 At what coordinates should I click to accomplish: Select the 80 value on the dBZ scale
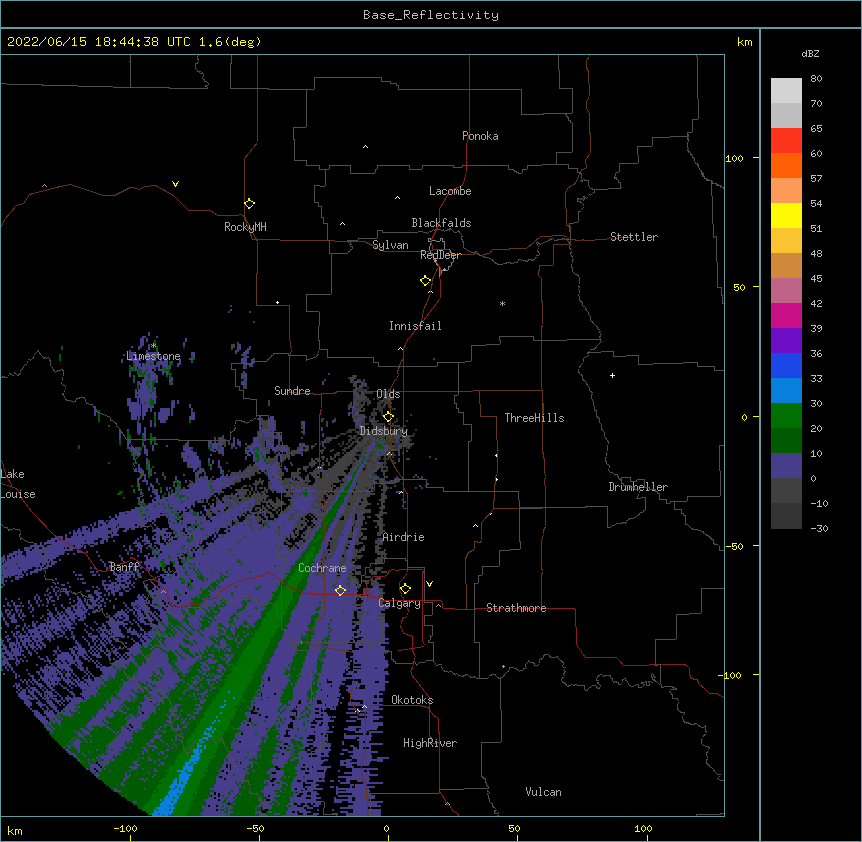coord(816,79)
